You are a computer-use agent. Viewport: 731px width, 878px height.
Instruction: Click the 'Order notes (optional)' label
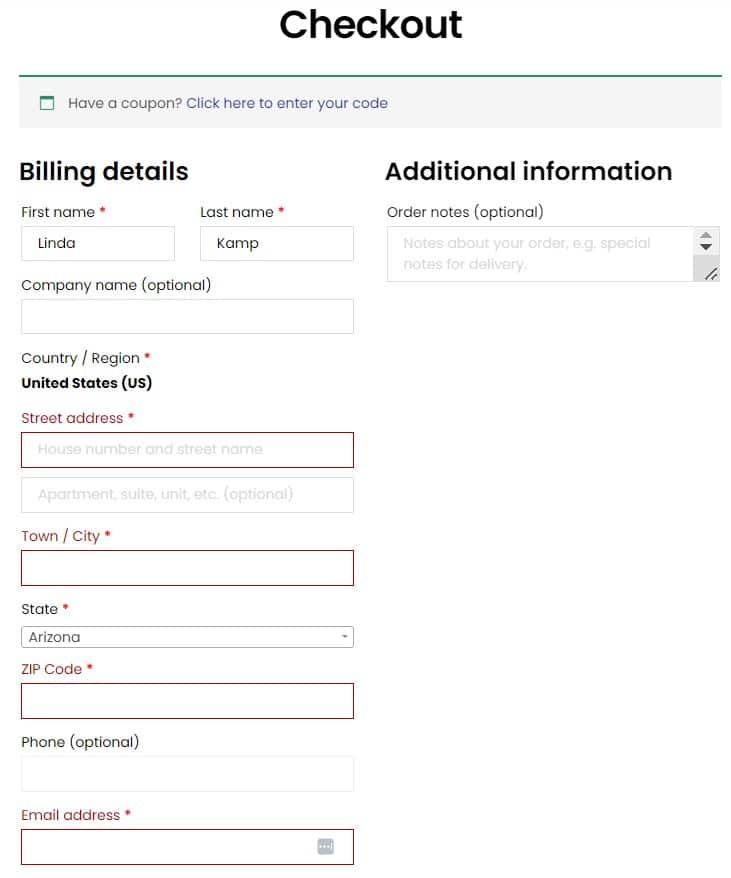(x=465, y=212)
